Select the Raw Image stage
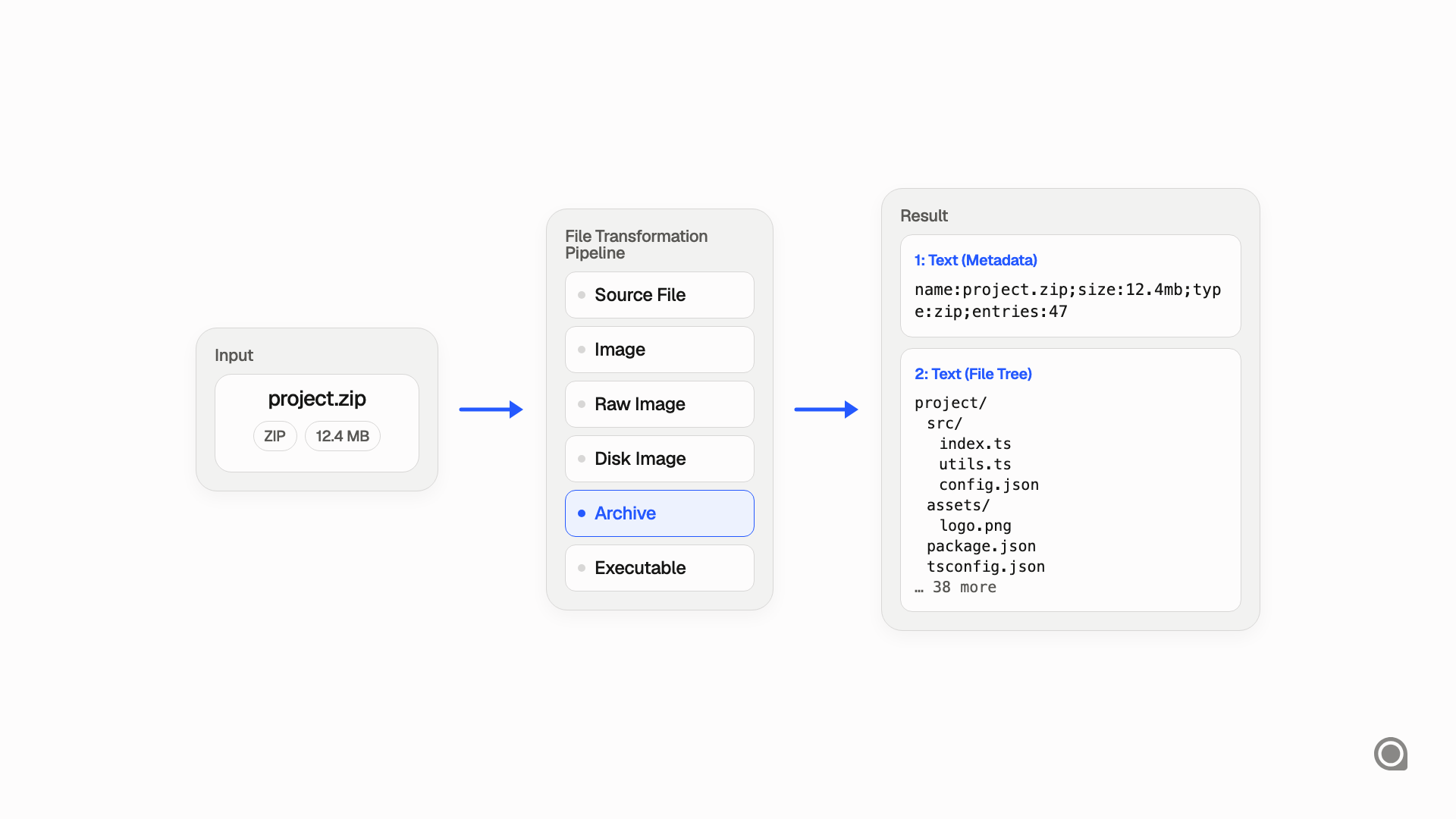Image resolution: width=1456 pixels, height=819 pixels. point(659,404)
